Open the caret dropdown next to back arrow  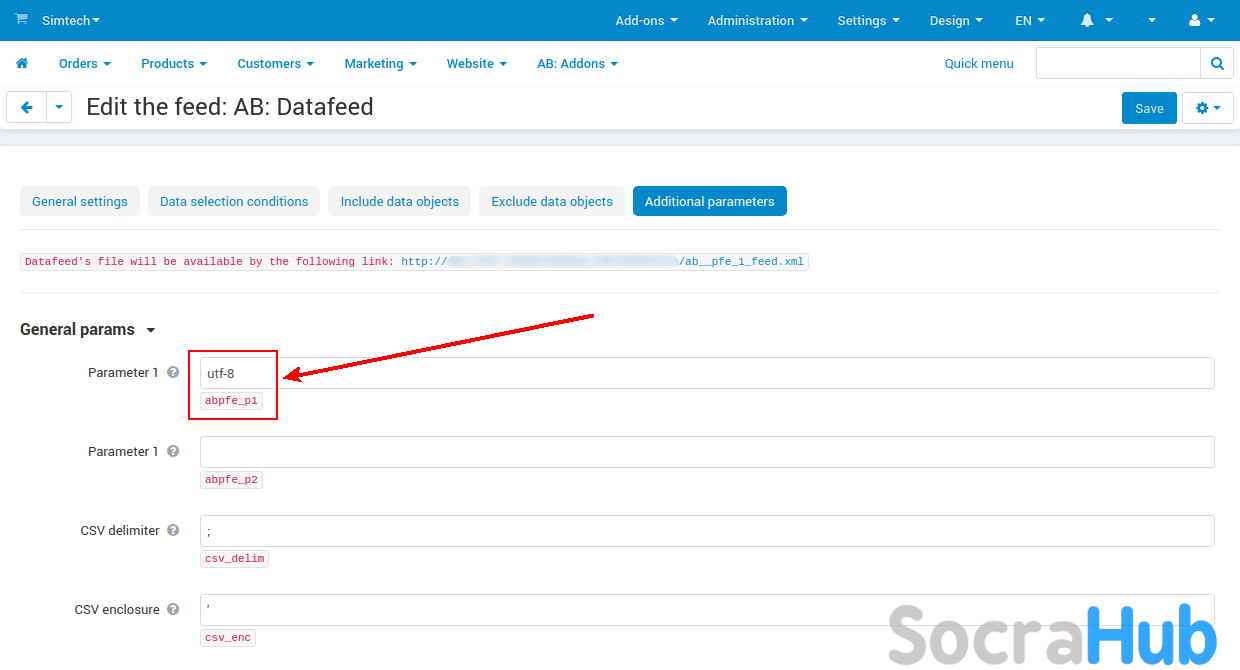[59, 108]
